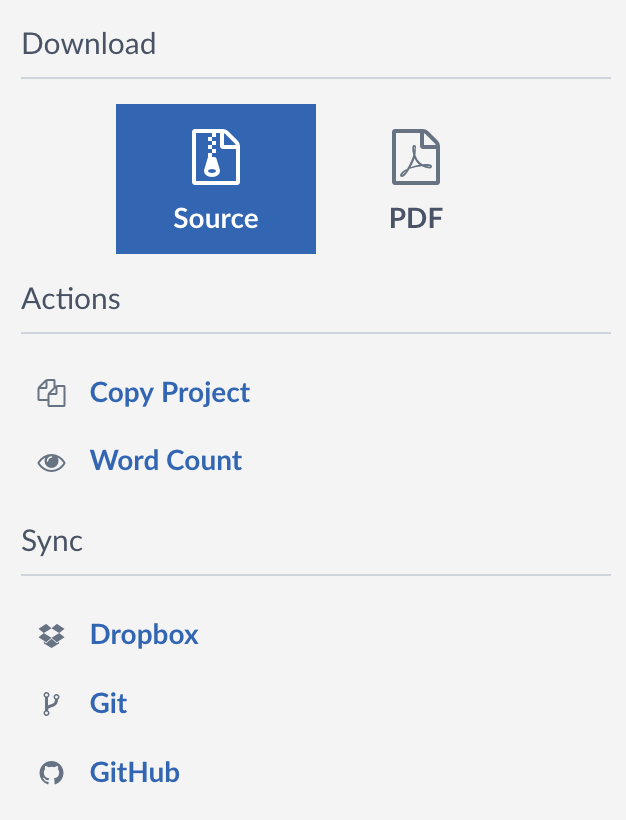The image size is (626, 820).
Task: Download the compiled PDF via its text label
Action: (x=416, y=218)
